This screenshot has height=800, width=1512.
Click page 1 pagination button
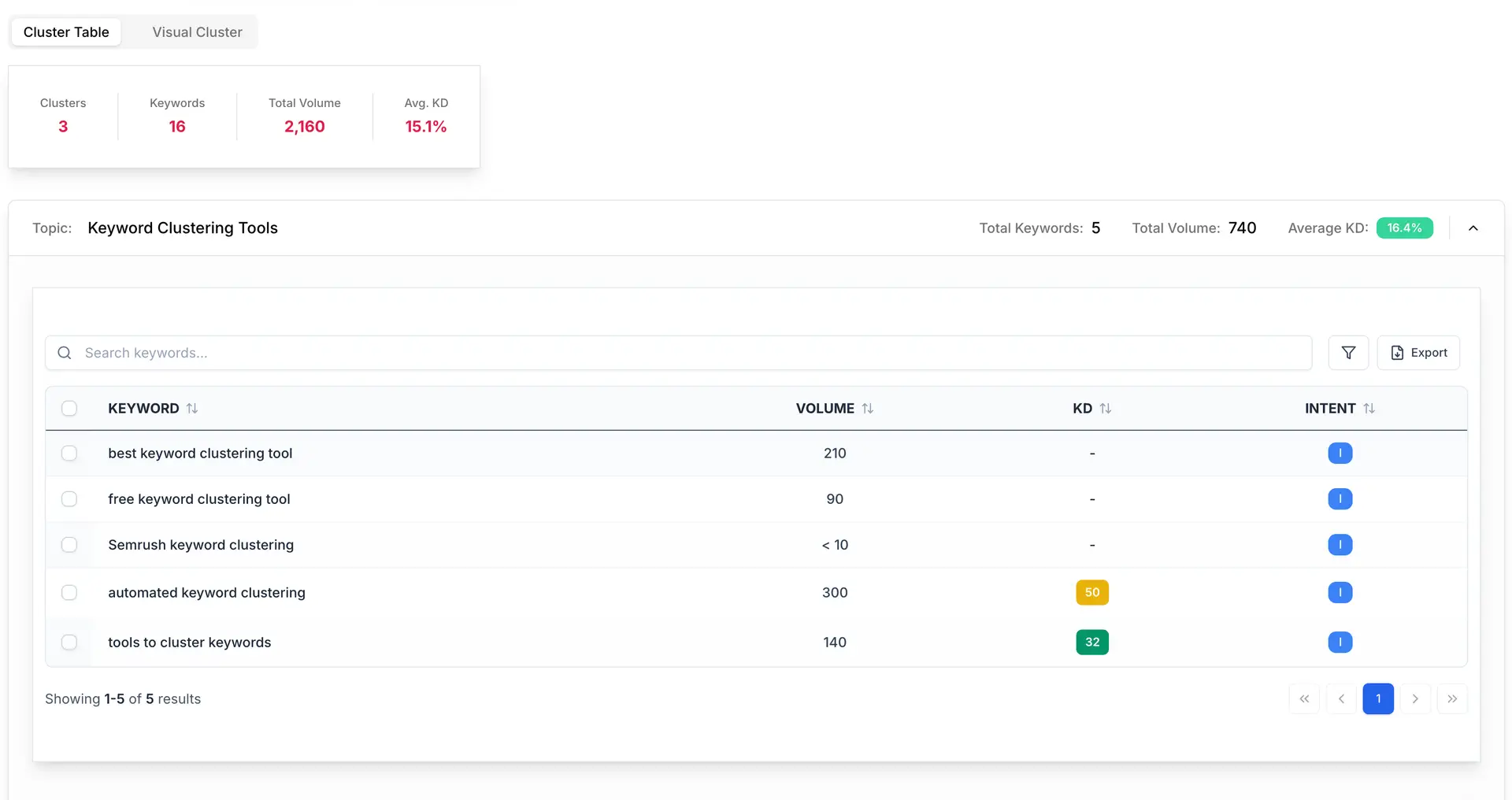tap(1378, 699)
